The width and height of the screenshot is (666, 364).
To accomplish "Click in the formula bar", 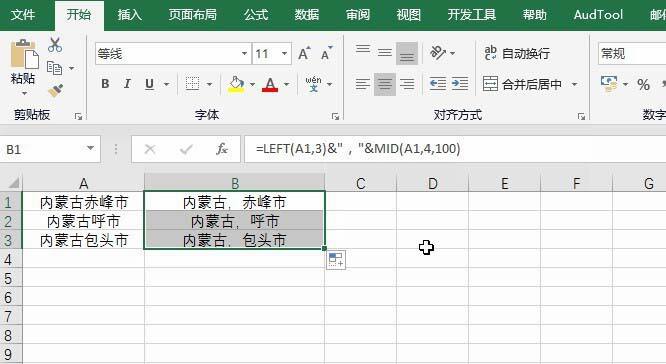I will pyautogui.click(x=455, y=149).
